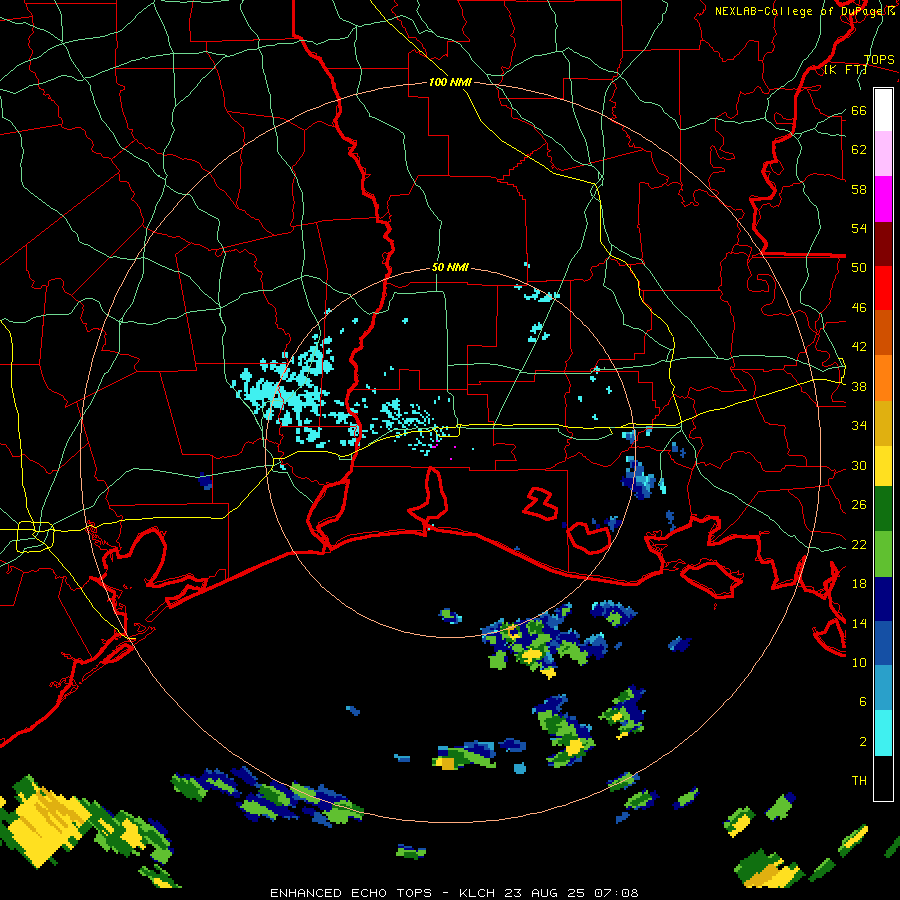The image size is (900, 900).
Task: Select the 6 legend value
Action: (x=863, y=701)
